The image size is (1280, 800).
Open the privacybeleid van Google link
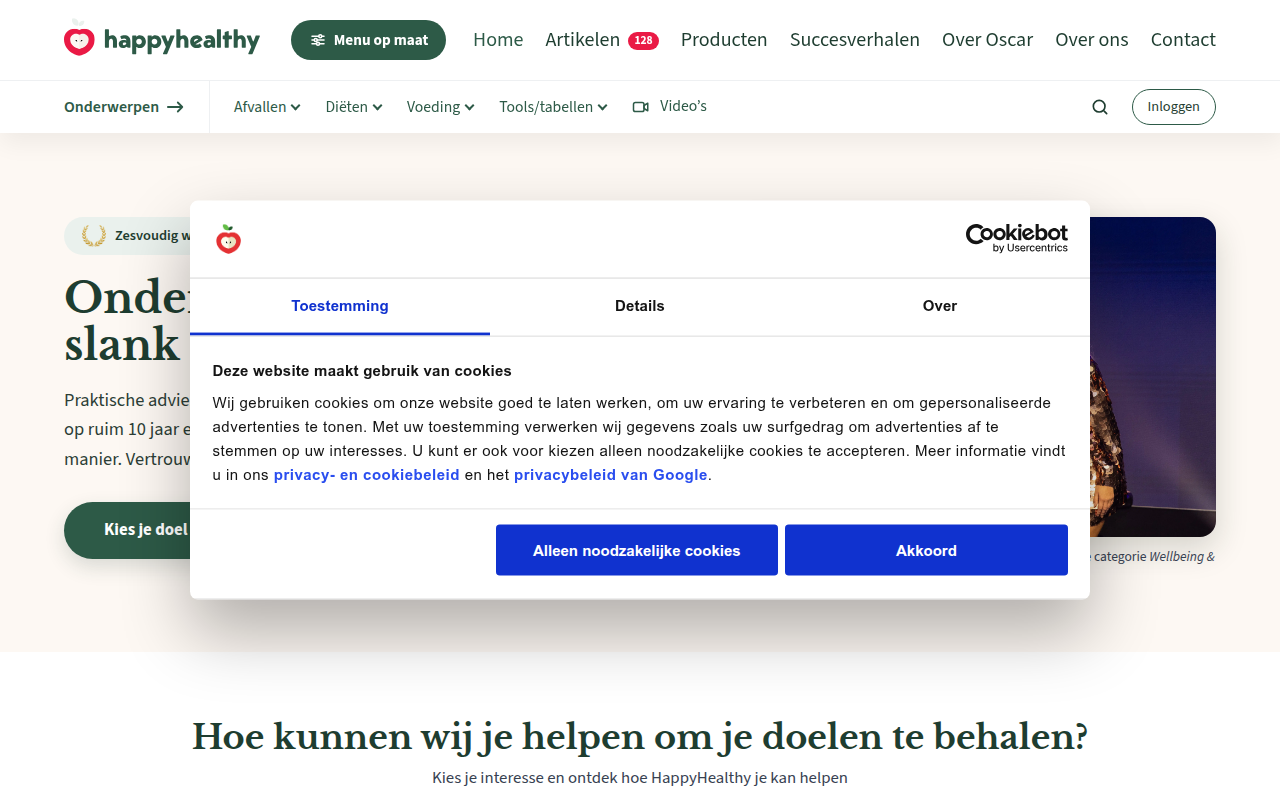pos(611,475)
